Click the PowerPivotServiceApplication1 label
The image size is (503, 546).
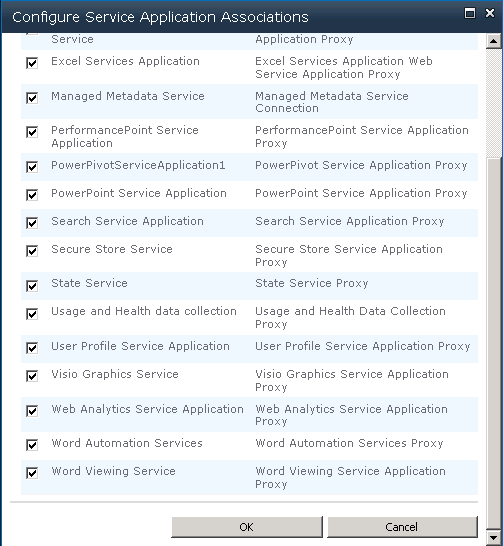[138, 165]
